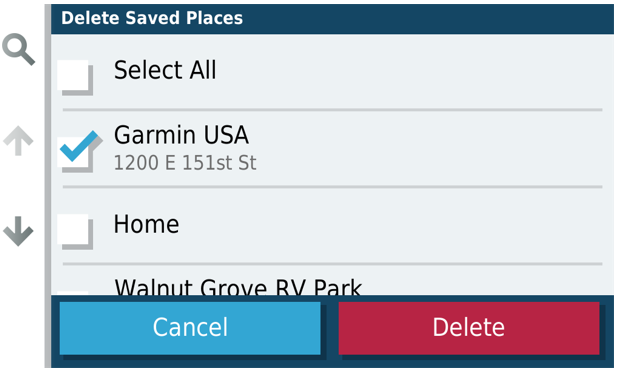Select the Garmin USA place name

coord(181,135)
